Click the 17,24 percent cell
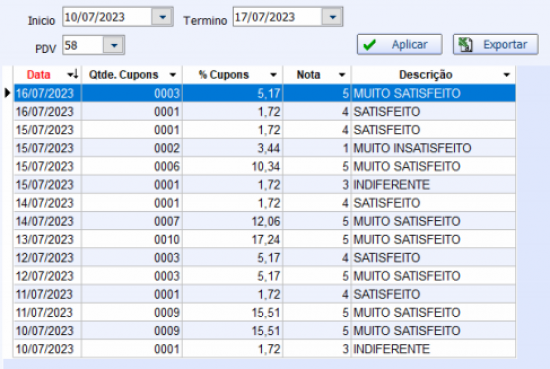Viewport: 550px width, 369px height. tap(233, 239)
